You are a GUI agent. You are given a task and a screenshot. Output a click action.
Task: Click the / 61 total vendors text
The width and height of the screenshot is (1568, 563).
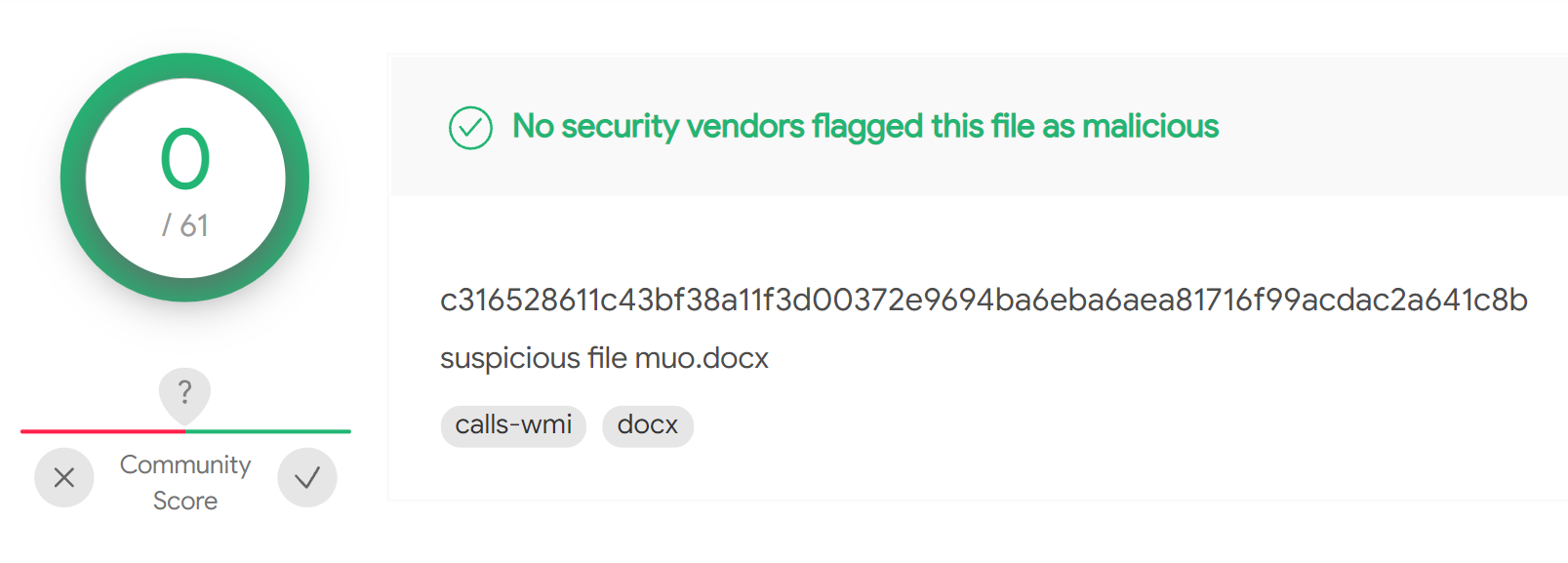coord(185,225)
